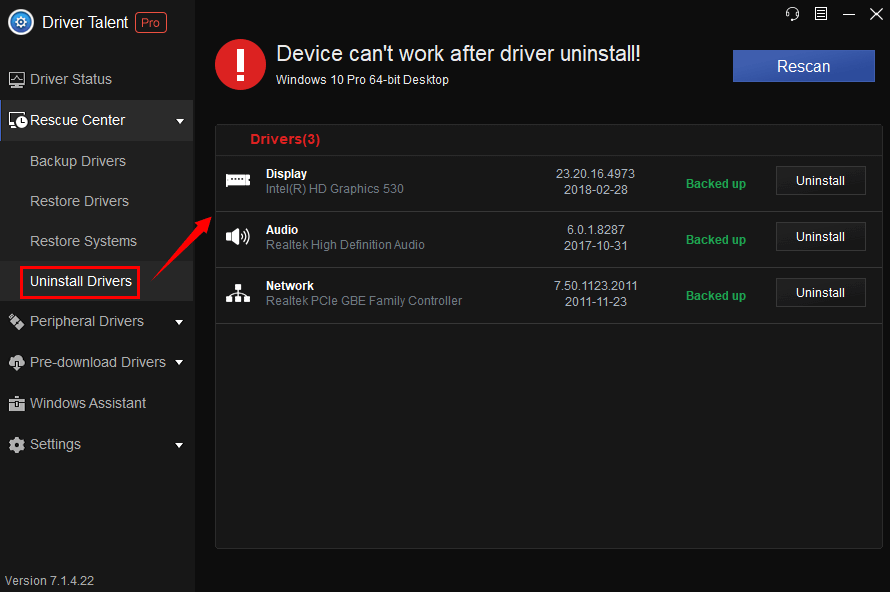890x592 pixels.
Task: Close the Driver Talent window
Action: coord(876,14)
